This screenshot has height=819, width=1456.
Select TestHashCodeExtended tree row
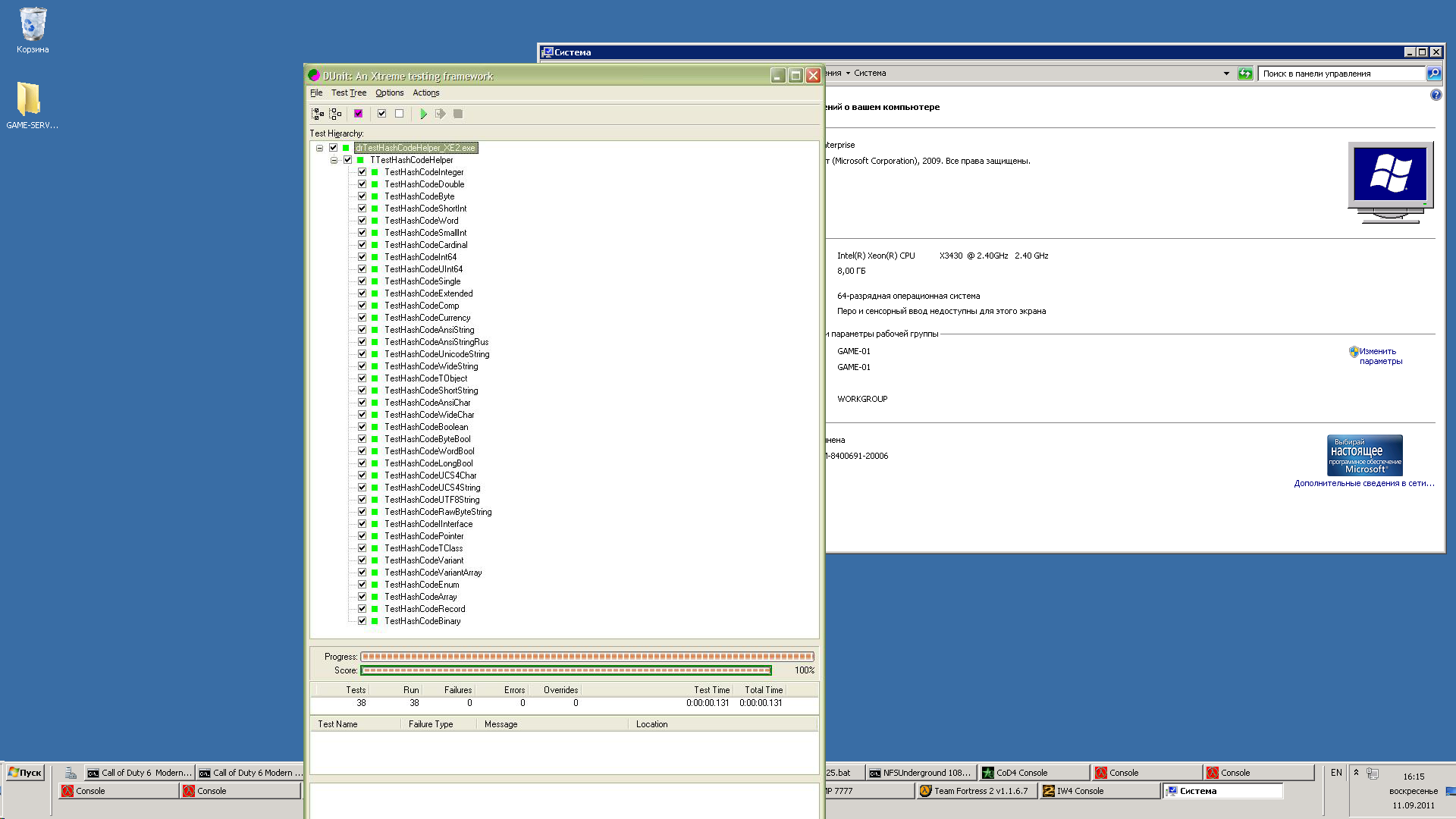(x=428, y=293)
